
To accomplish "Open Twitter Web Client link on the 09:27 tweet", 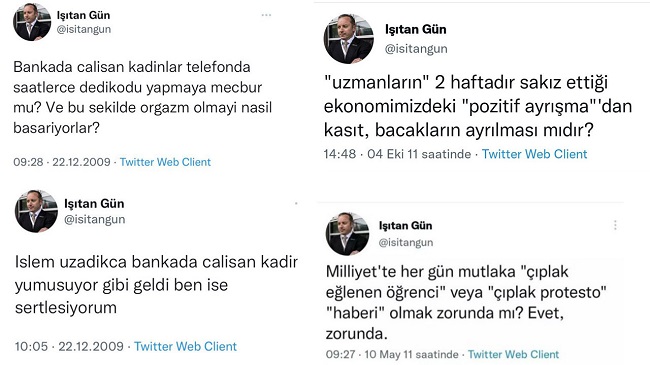I will (x=513, y=355).
